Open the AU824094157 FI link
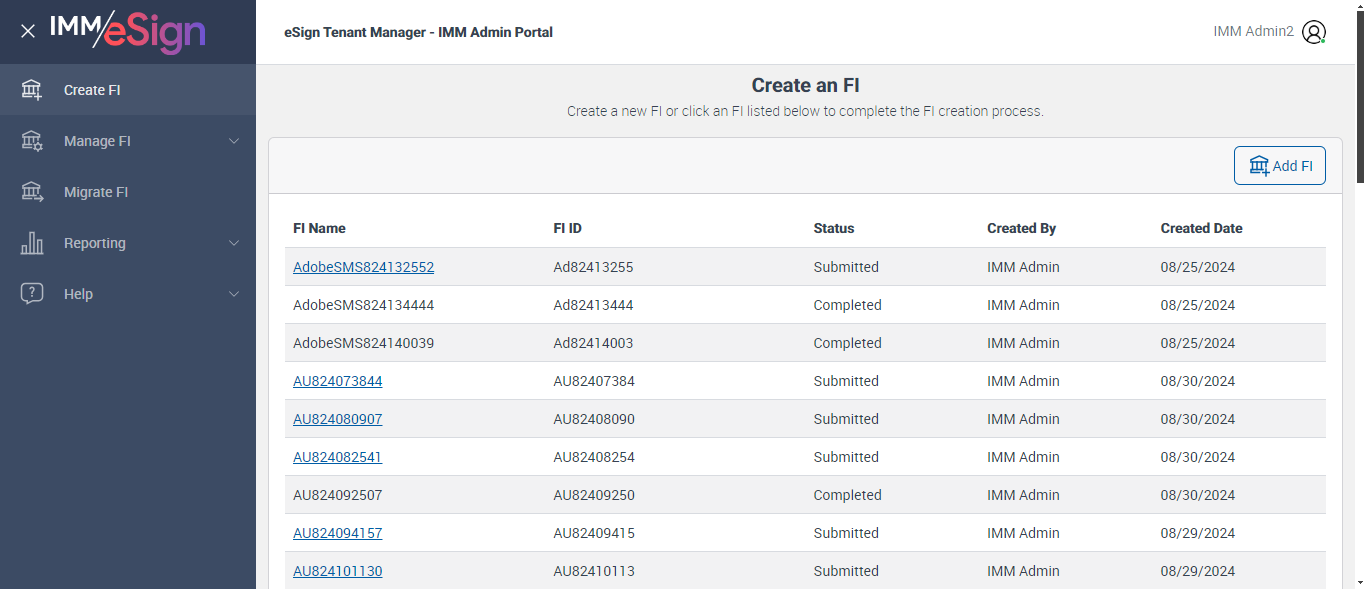 pos(337,533)
